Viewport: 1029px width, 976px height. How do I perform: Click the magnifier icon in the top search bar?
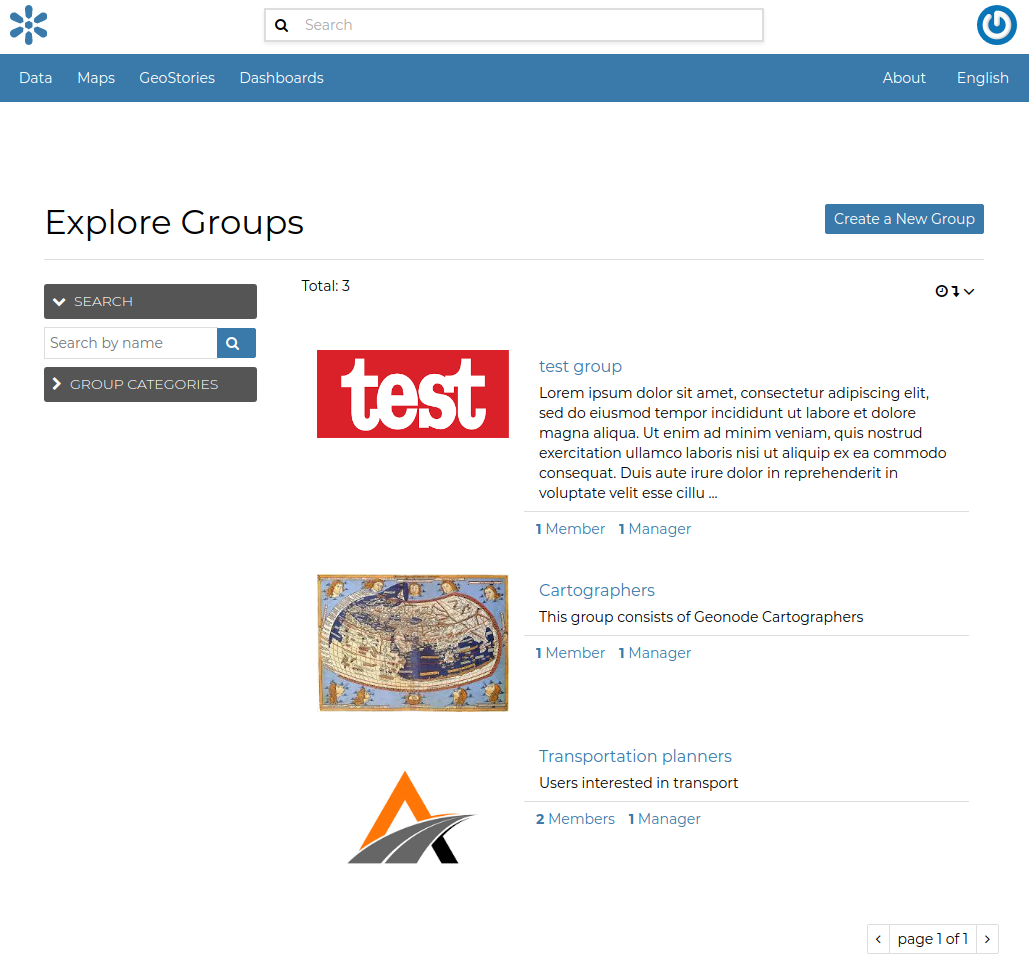click(x=281, y=25)
